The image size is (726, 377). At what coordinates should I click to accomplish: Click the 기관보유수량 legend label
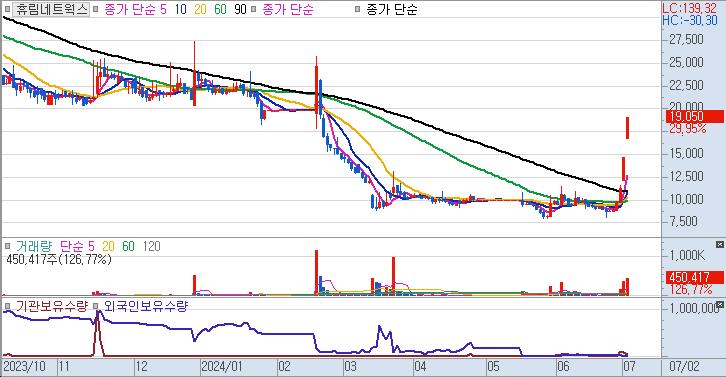51,306
